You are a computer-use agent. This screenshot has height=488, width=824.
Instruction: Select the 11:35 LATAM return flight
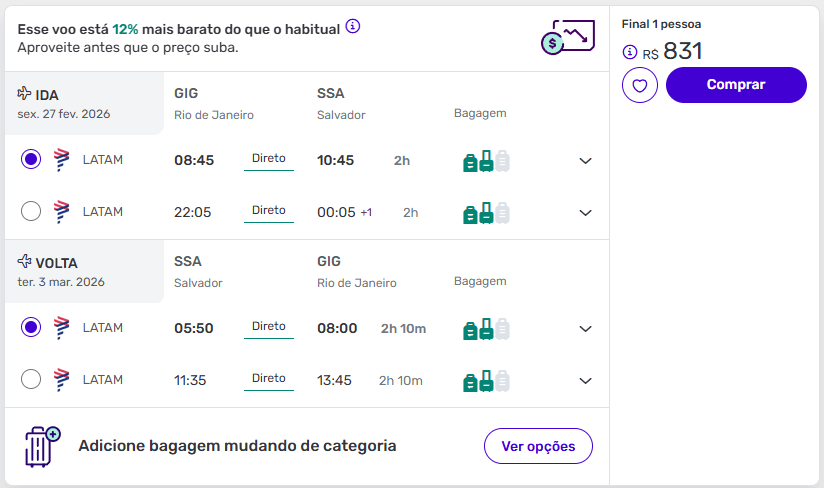coord(31,379)
